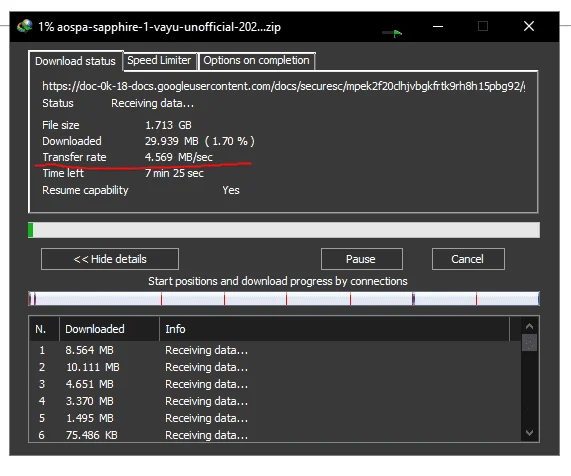Image resolution: width=571 pixels, height=476 pixels.
Task: Click the connections progress segment bar
Action: click(x=284, y=299)
